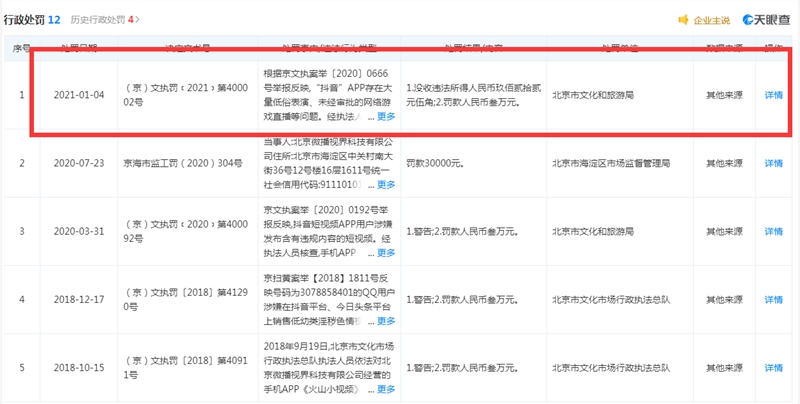The width and height of the screenshot is (800, 404).
Task: Expand 更多 in the 2021-01-04 penalty row
Action: tap(386, 116)
